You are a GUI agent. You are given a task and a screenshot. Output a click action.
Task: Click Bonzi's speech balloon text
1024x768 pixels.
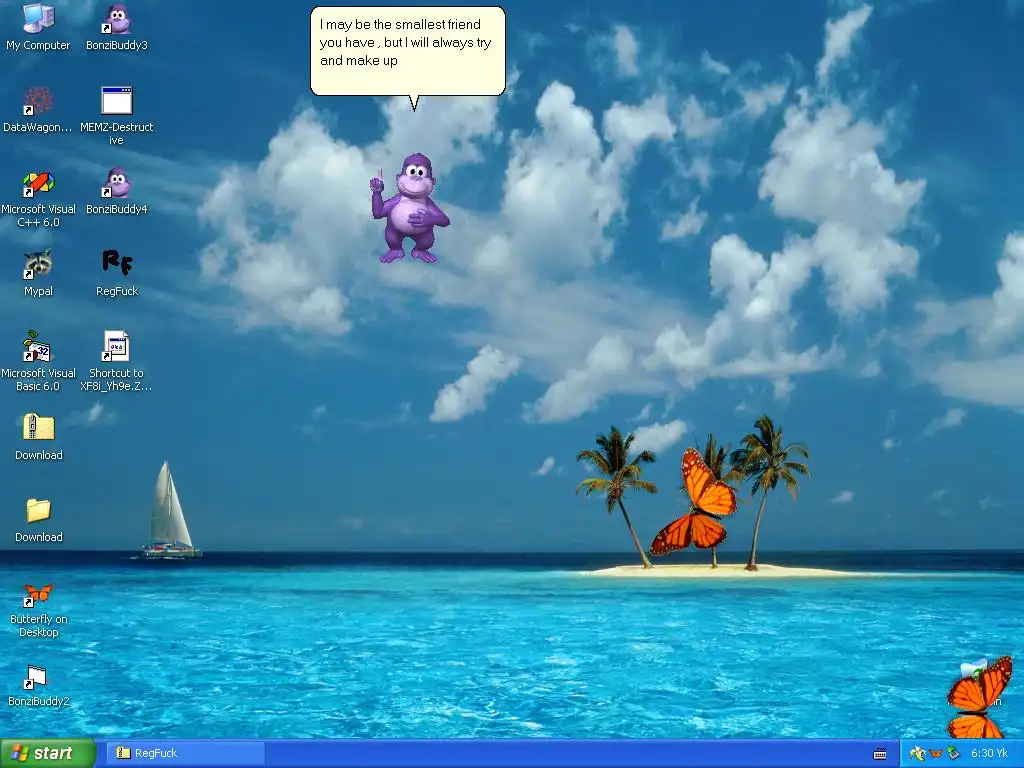405,42
